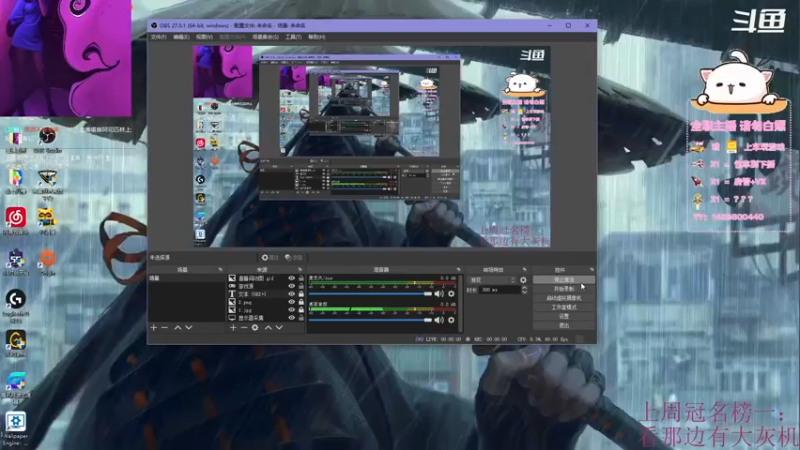Open the scene transition properties gear

[x=523, y=280]
